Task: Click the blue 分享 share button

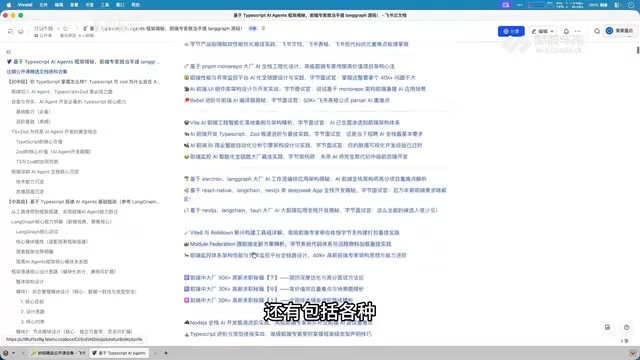Action: [511, 31]
